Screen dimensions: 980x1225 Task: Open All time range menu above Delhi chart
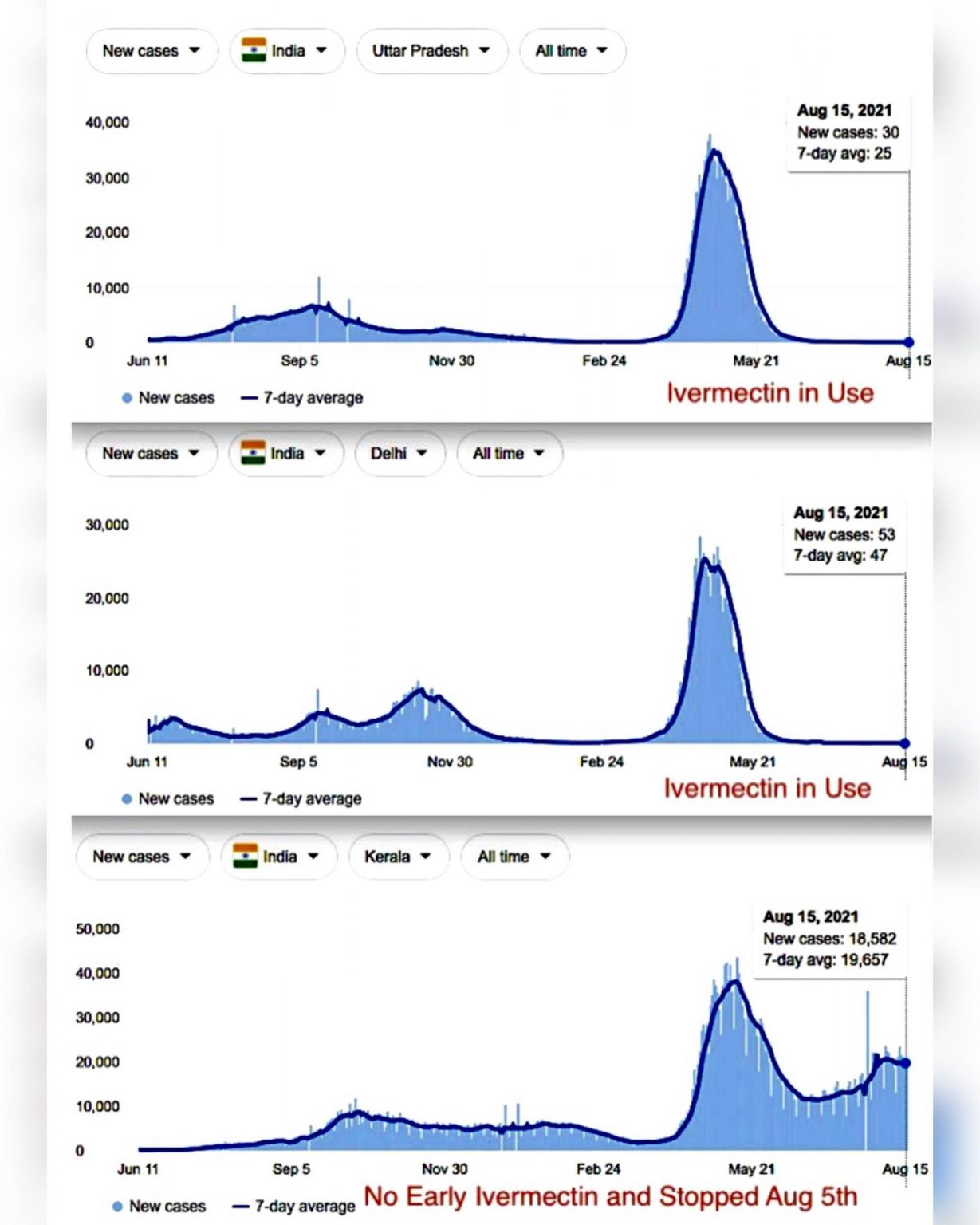point(509,454)
